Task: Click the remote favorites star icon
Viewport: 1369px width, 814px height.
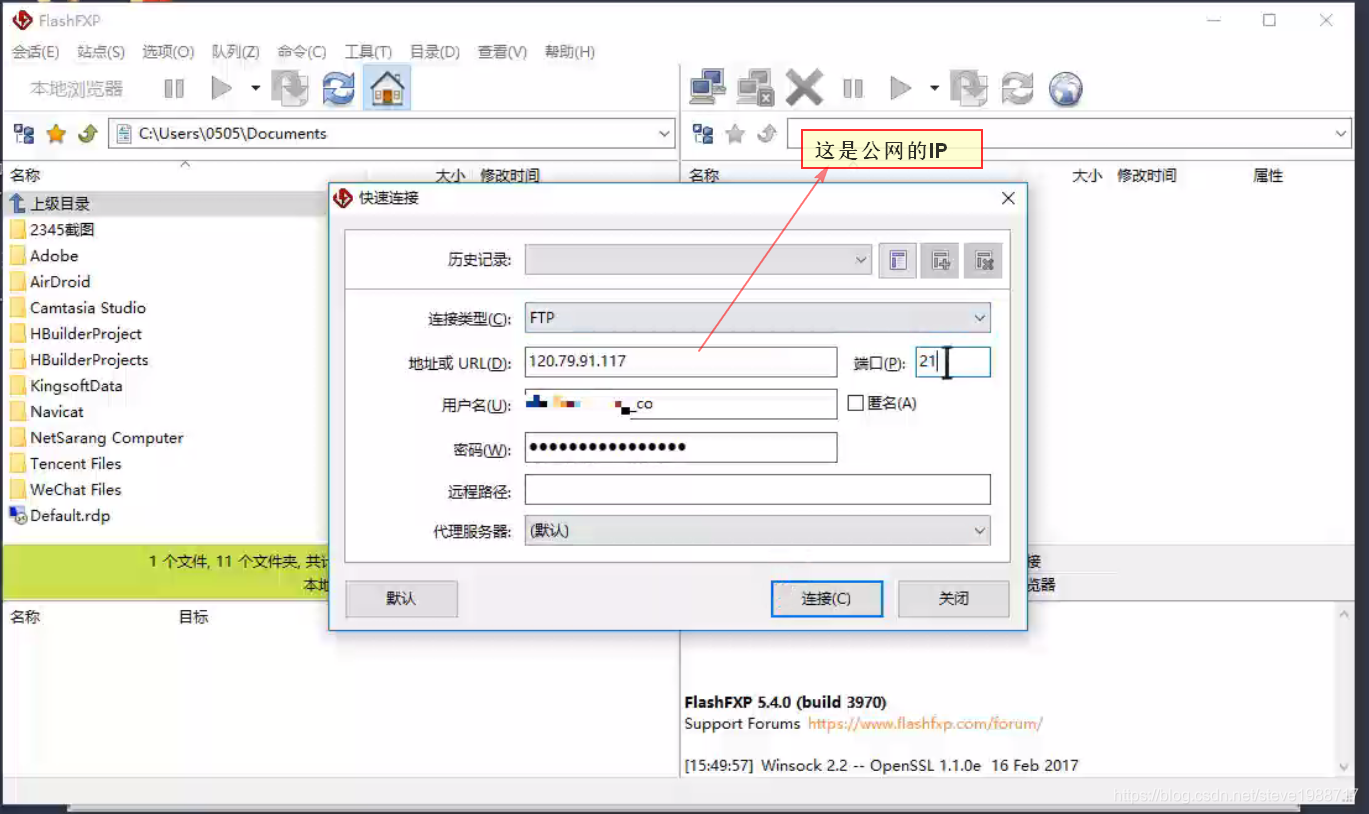Action: 735,134
